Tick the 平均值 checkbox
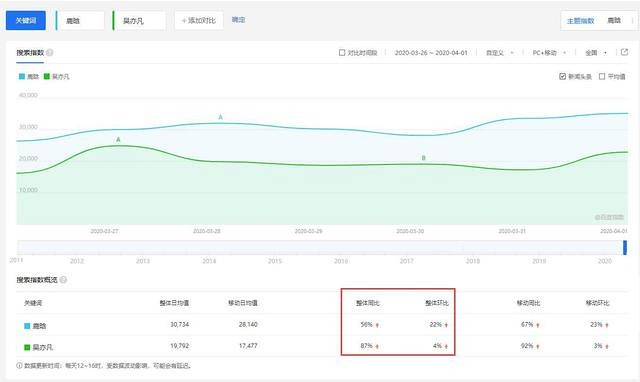Screen dimensions: 640x382 [602, 76]
